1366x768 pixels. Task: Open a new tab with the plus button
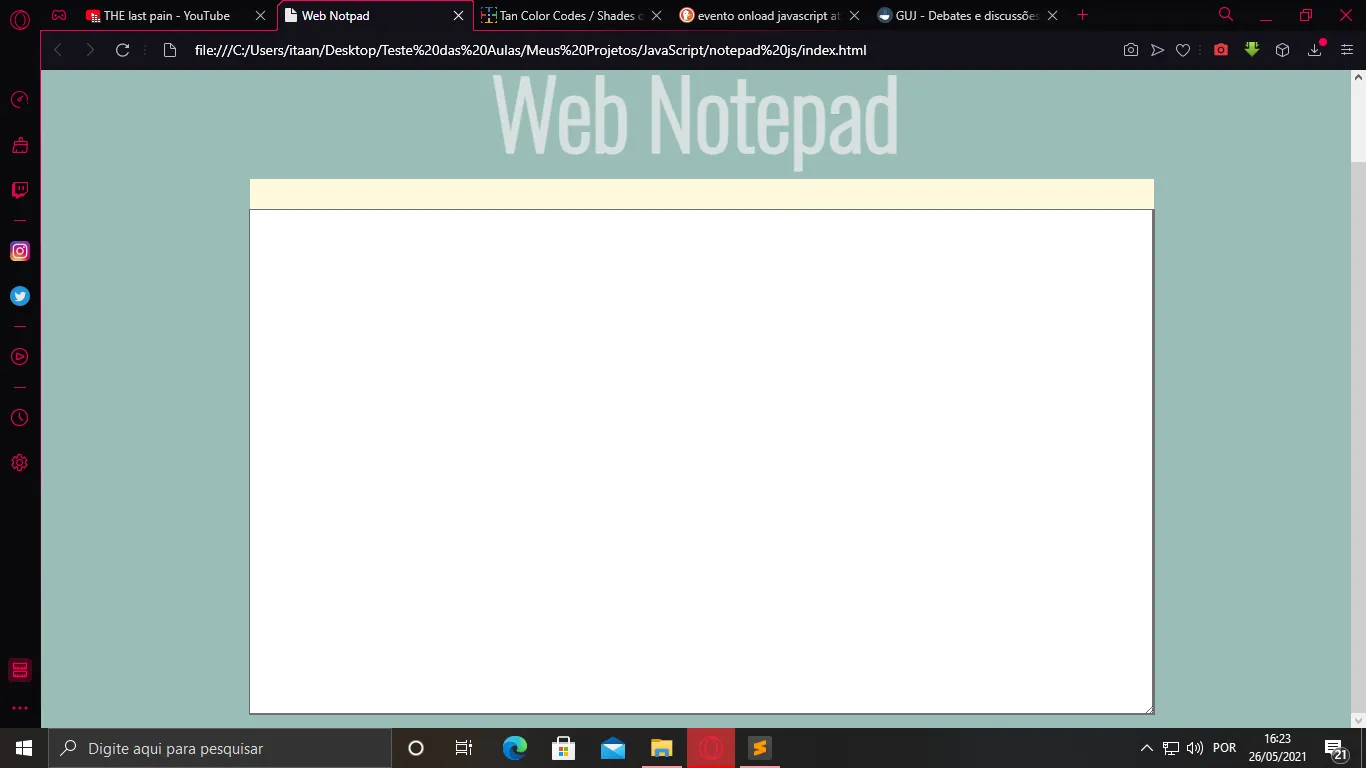coord(1082,15)
